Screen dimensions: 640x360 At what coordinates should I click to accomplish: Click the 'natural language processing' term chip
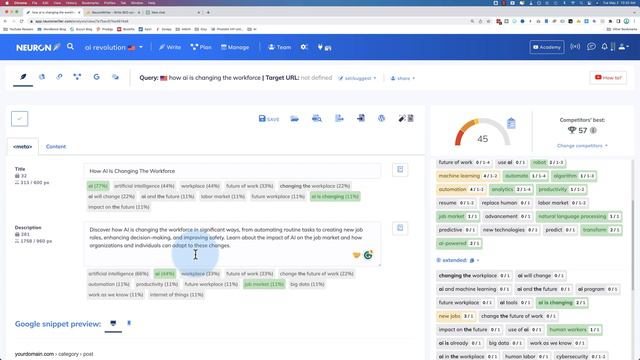click(x=578, y=216)
